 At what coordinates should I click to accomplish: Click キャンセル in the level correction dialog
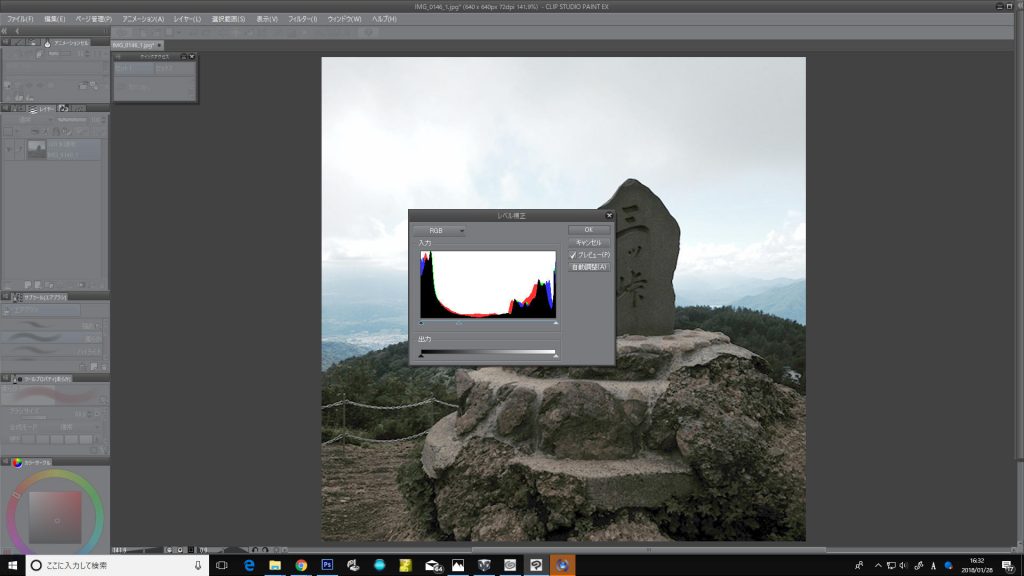588,242
